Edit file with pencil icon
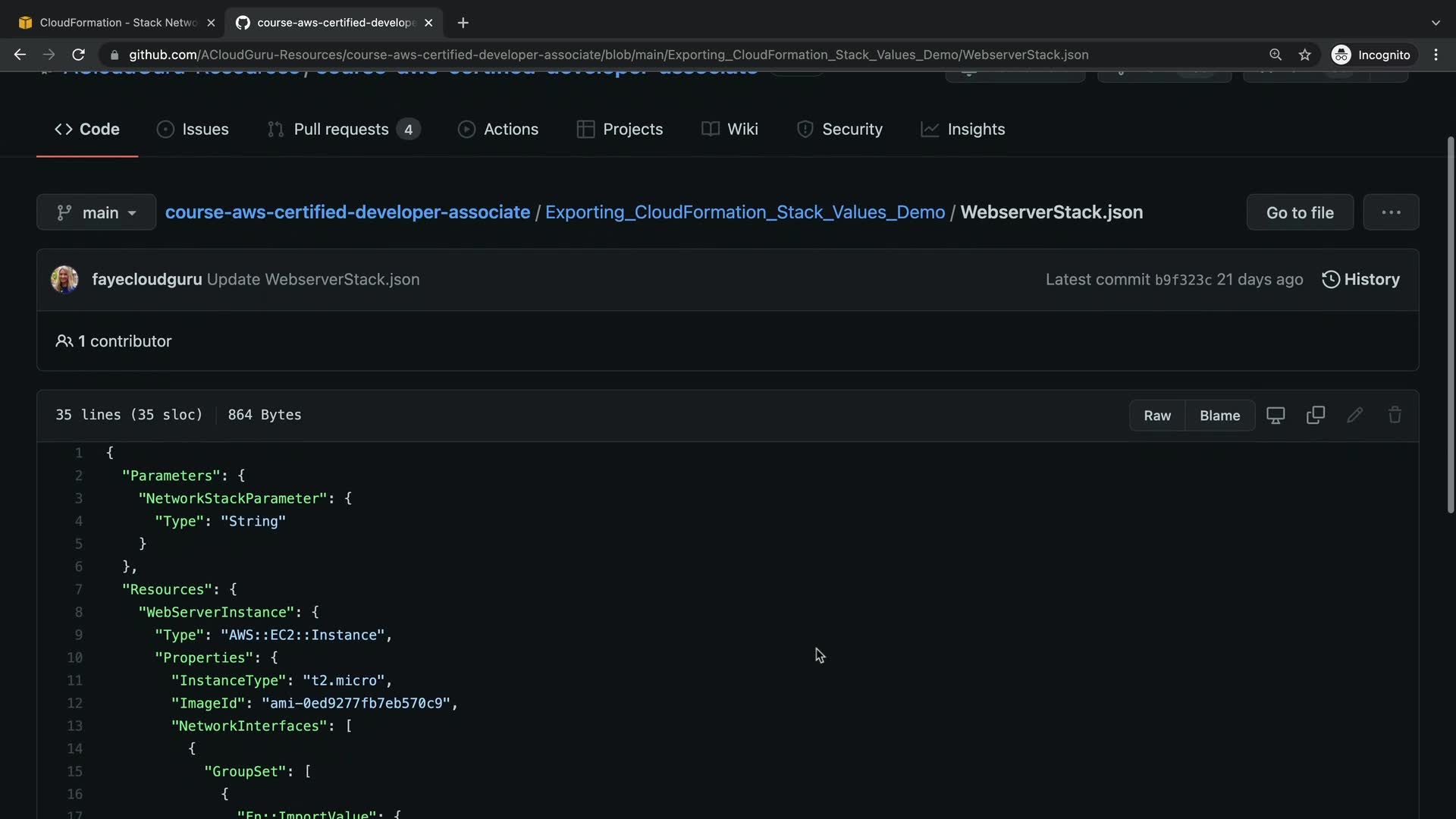 (x=1355, y=416)
